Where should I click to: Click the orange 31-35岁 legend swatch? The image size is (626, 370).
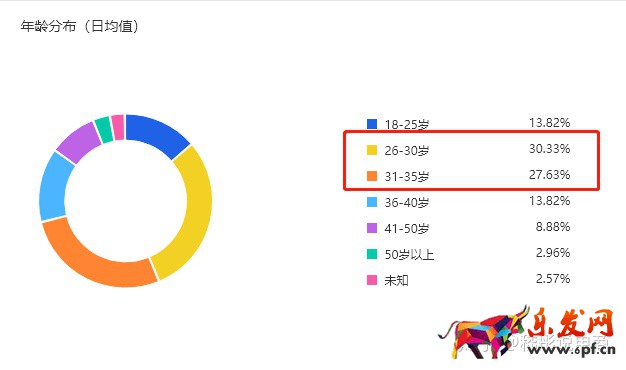click(372, 176)
